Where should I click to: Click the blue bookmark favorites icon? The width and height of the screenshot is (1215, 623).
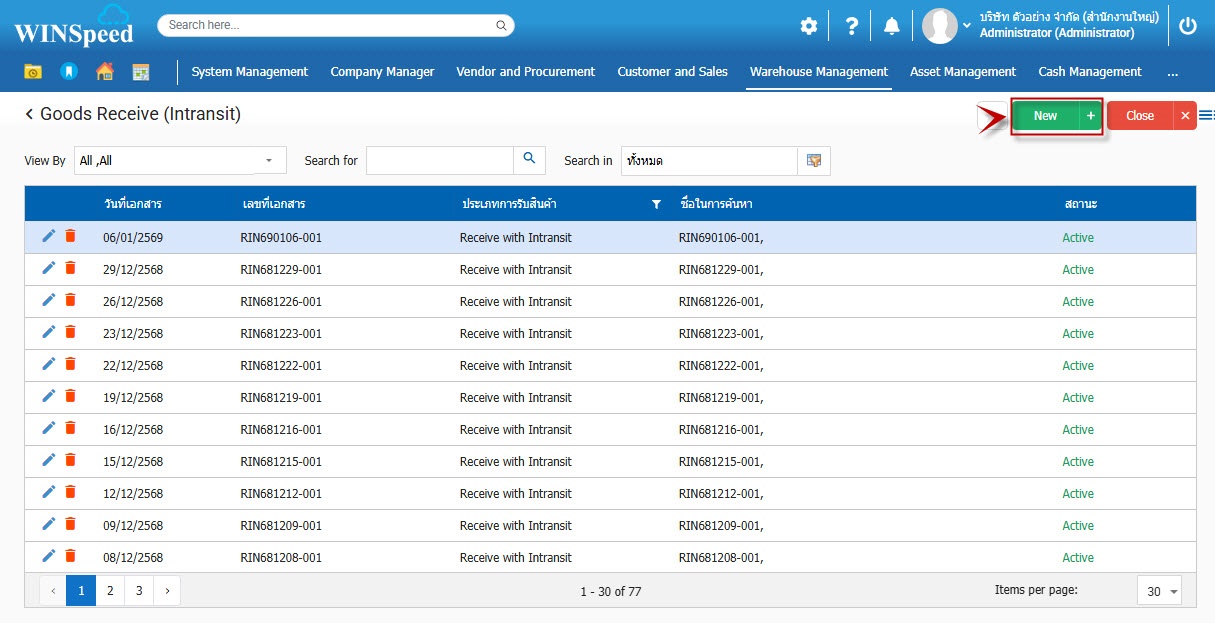[68, 72]
